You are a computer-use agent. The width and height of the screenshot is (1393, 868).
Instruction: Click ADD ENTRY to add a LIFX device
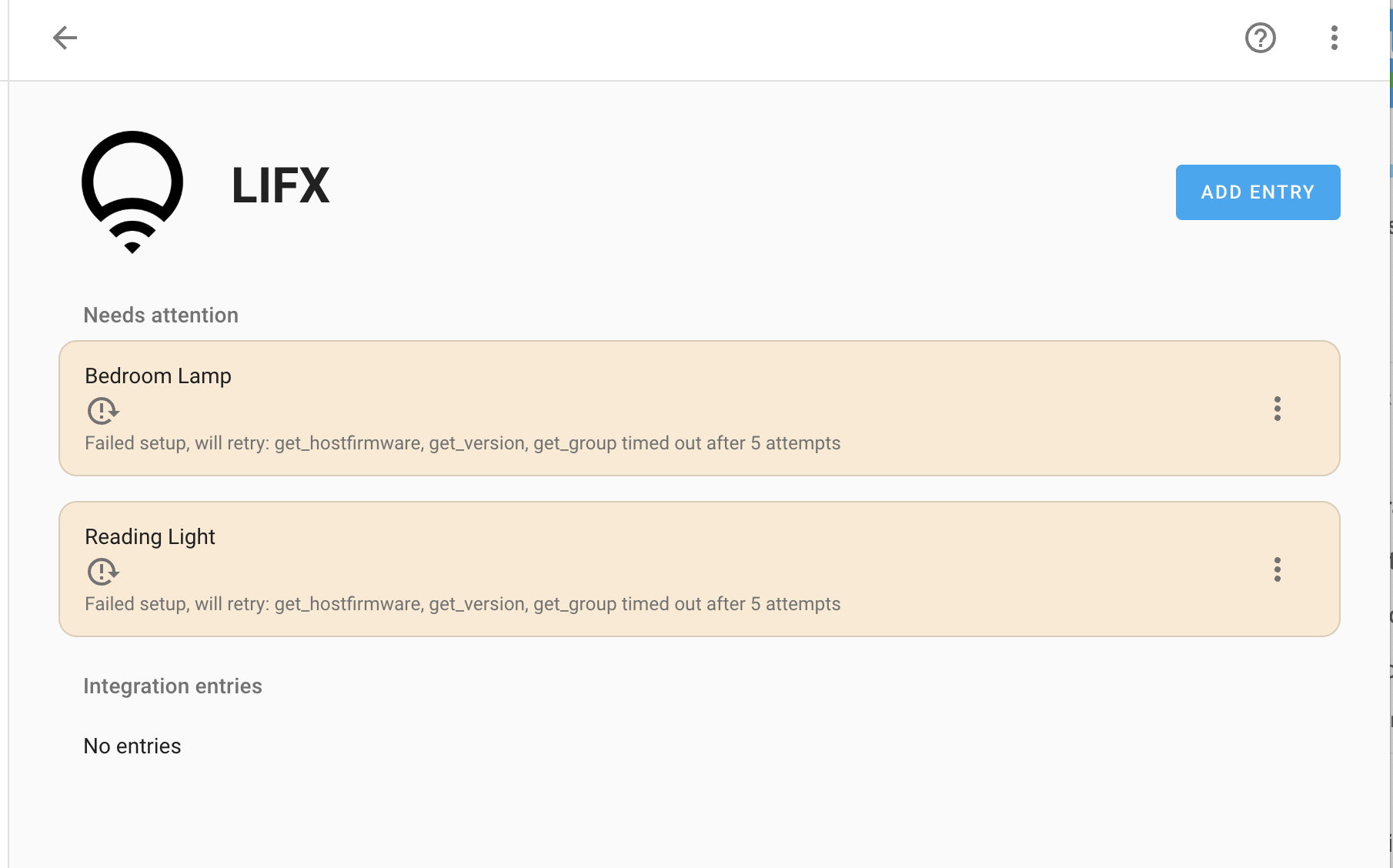[x=1257, y=192]
